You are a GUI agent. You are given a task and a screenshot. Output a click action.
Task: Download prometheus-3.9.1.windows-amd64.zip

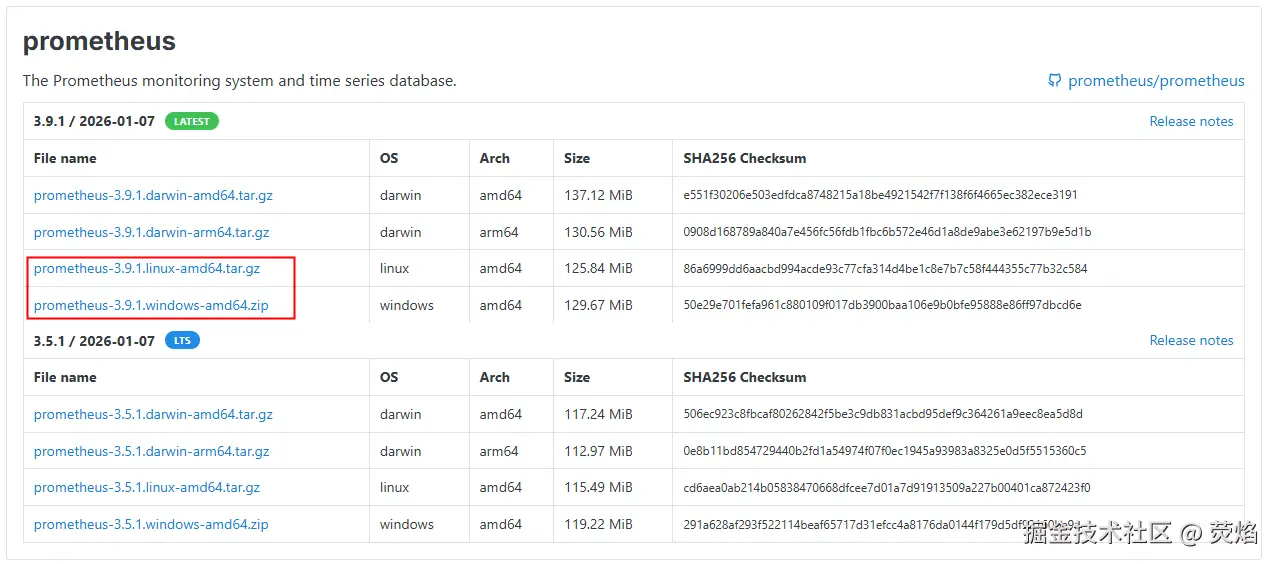(x=151, y=305)
